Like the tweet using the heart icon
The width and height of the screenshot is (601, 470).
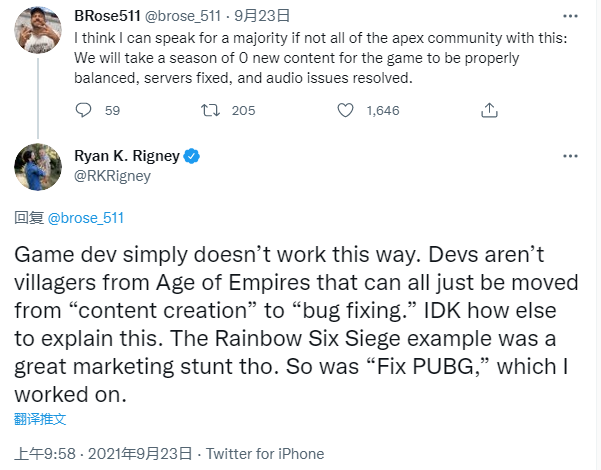coord(346,110)
